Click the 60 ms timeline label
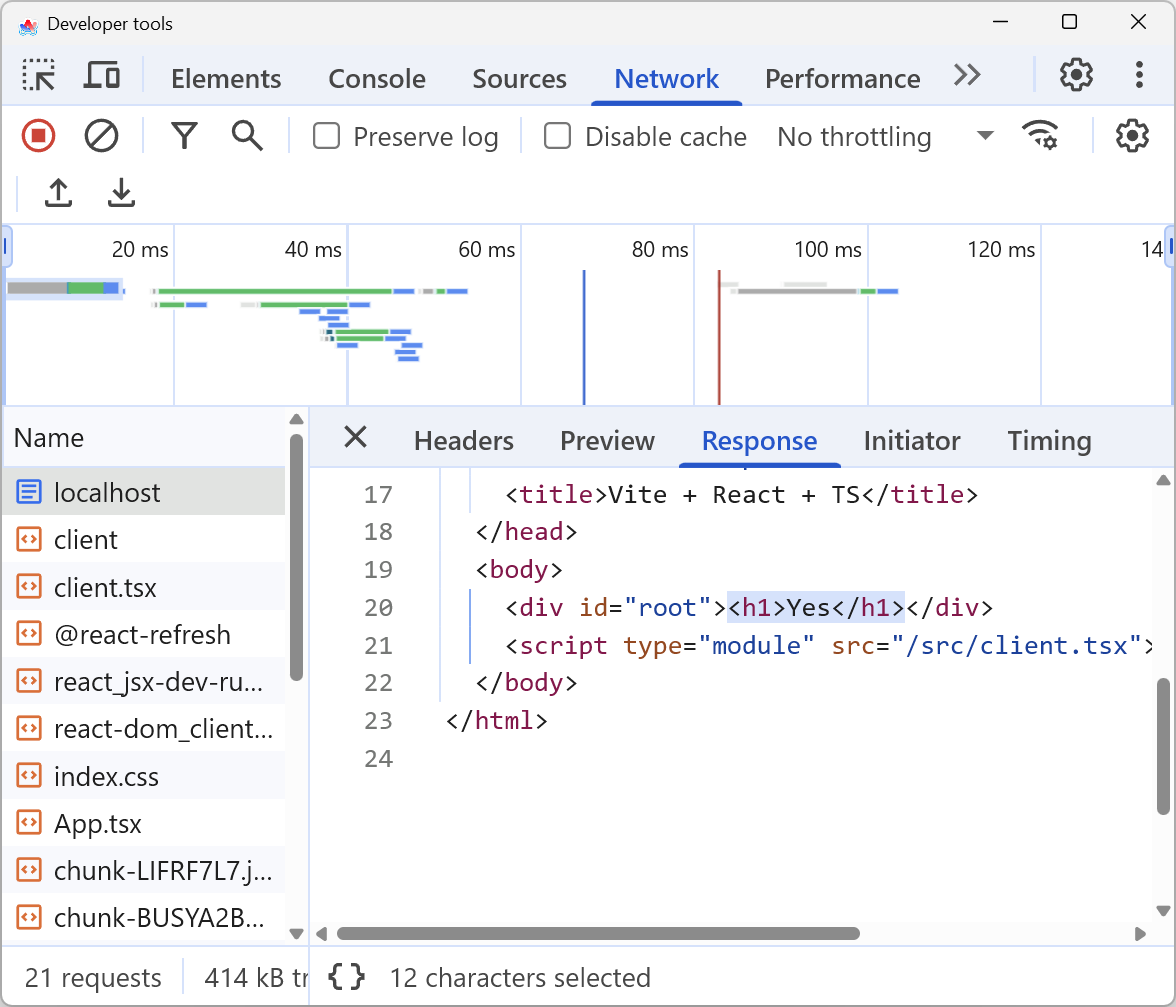This screenshot has height=1007, width=1176. pyautogui.click(x=487, y=250)
